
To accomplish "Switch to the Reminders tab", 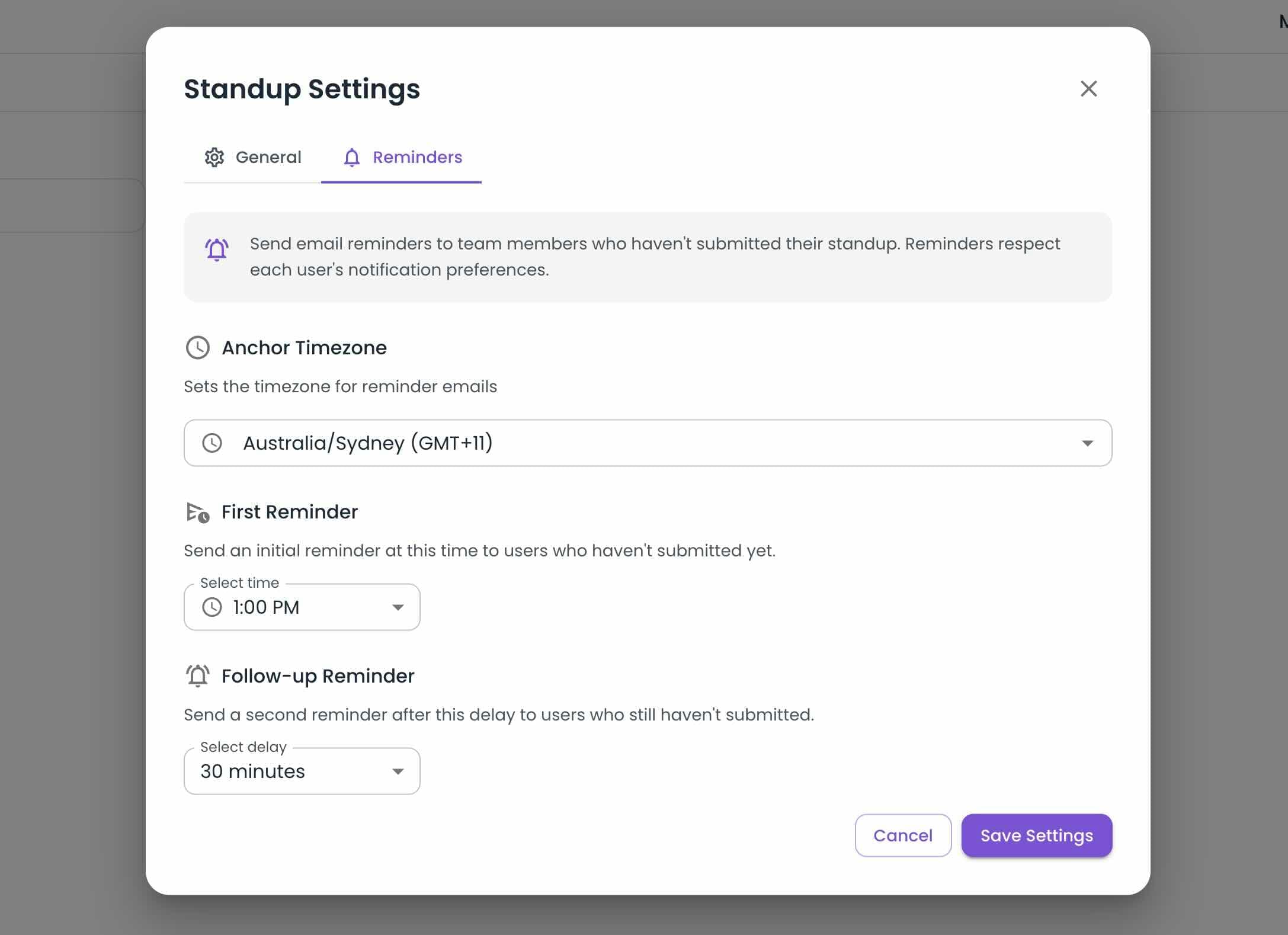I will 403,158.
